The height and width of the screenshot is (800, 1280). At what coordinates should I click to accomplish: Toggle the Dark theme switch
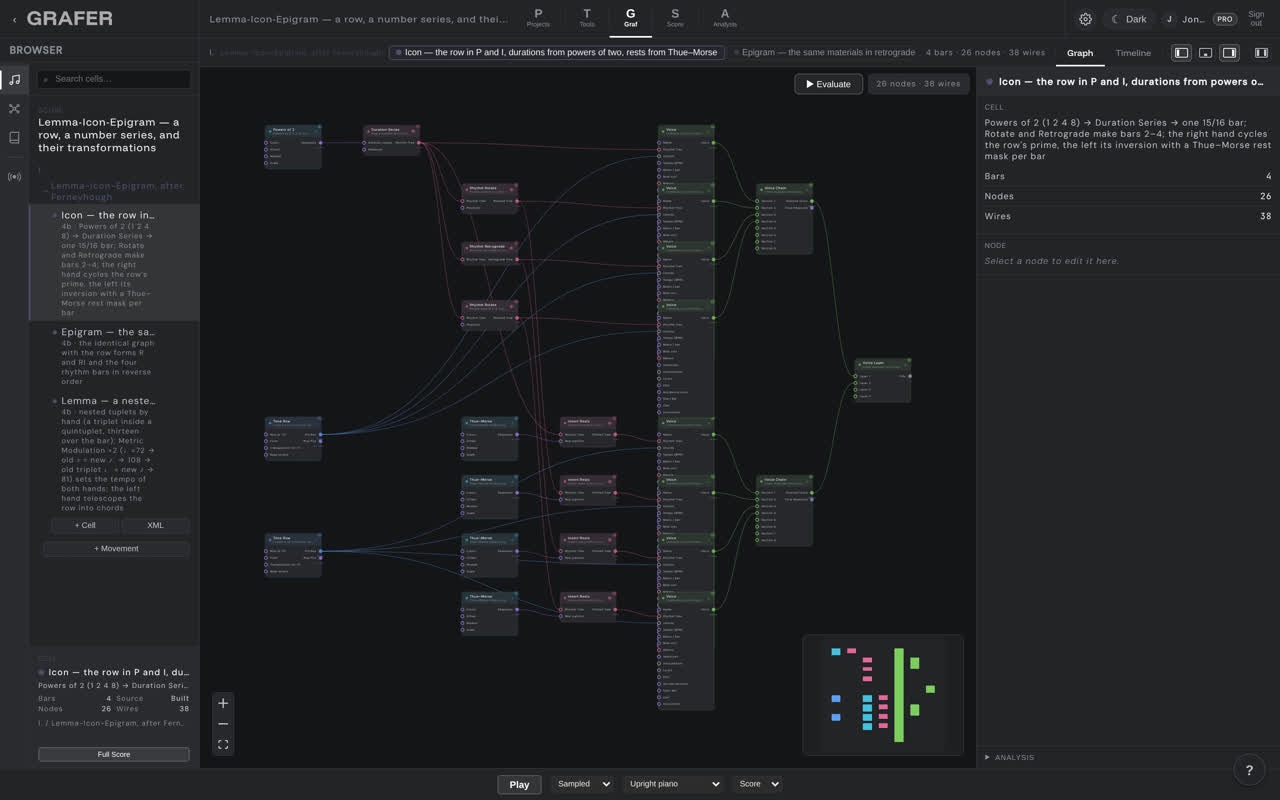pos(1129,19)
